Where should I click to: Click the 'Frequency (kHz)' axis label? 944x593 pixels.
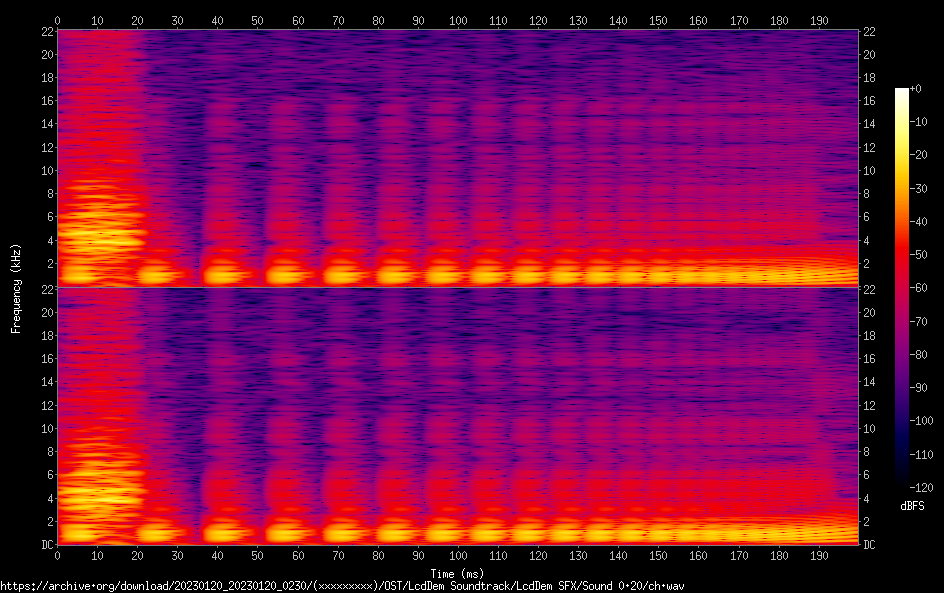[x=16, y=287]
